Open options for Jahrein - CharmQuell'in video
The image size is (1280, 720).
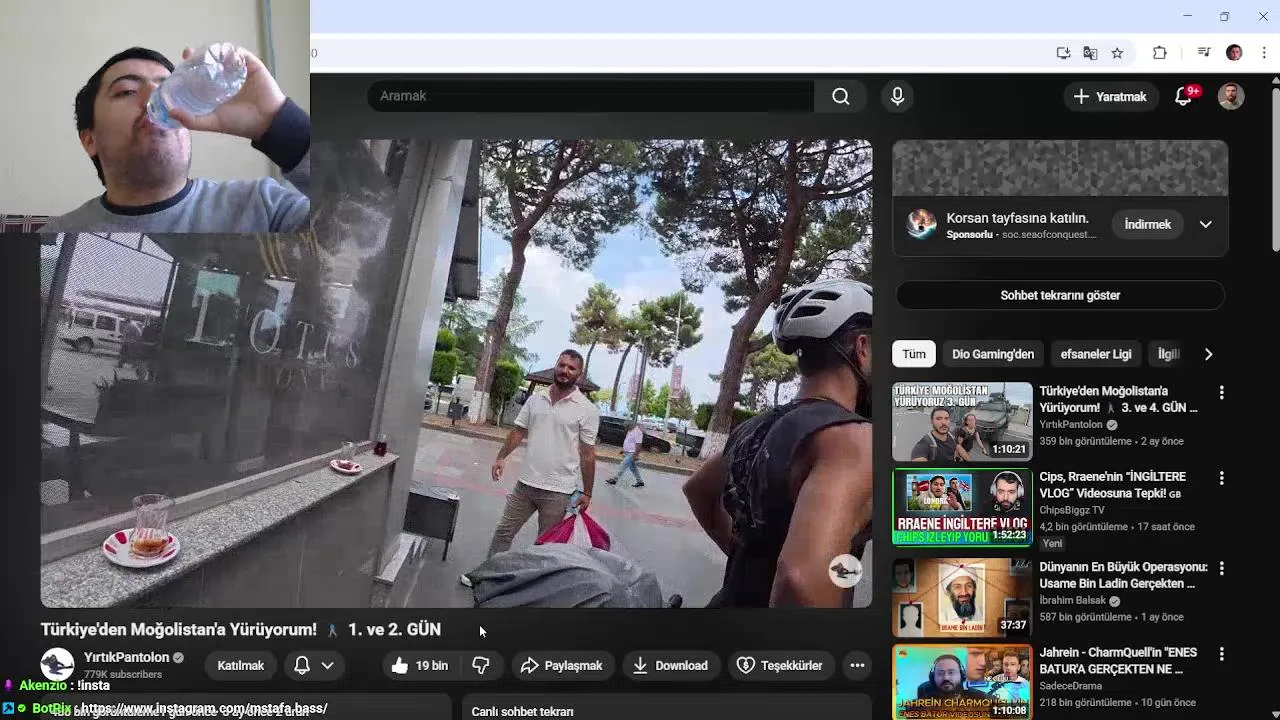pos(1221,654)
